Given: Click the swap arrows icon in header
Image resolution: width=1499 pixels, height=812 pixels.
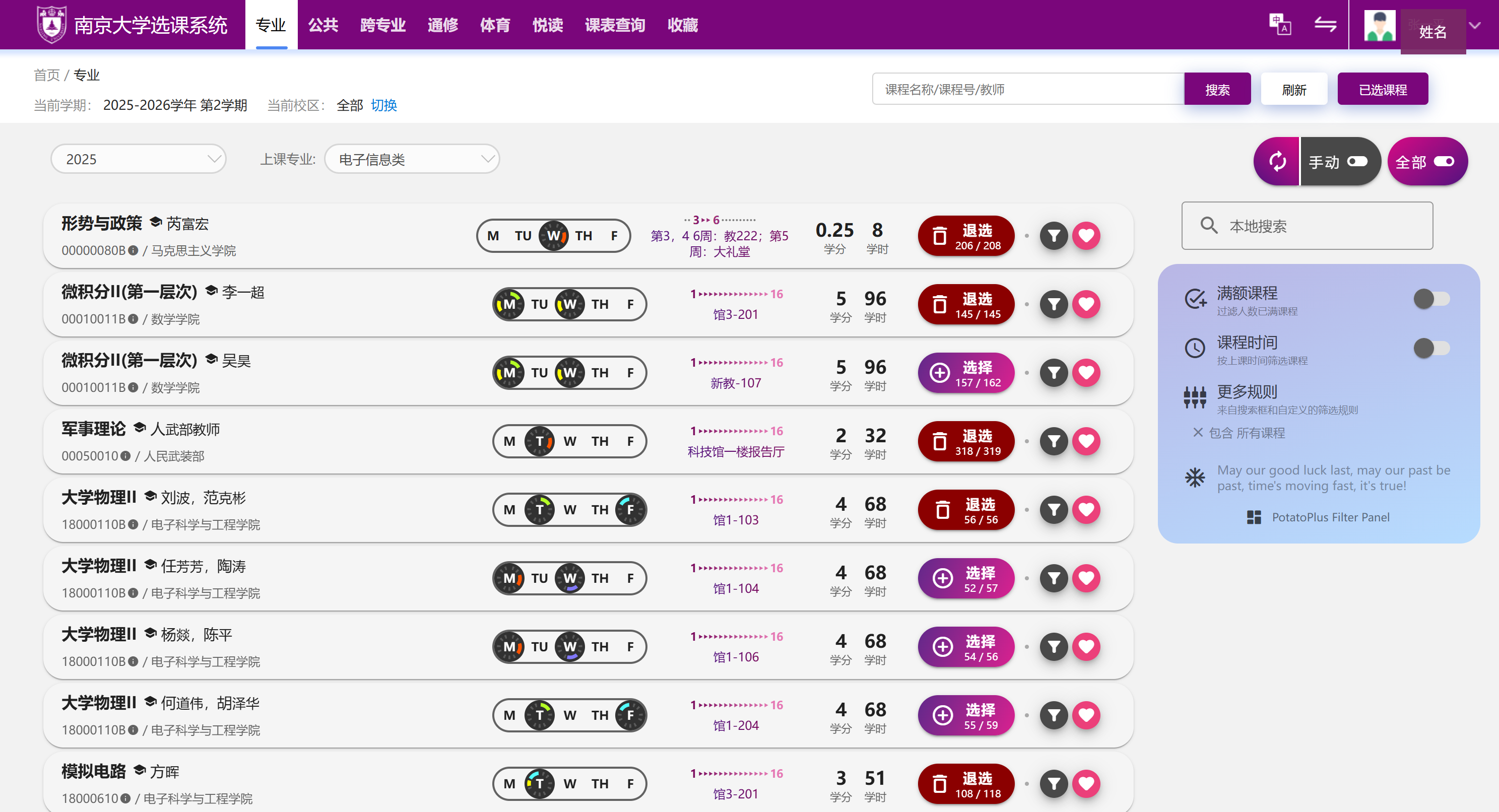Looking at the screenshot, I should pos(1325,24).
